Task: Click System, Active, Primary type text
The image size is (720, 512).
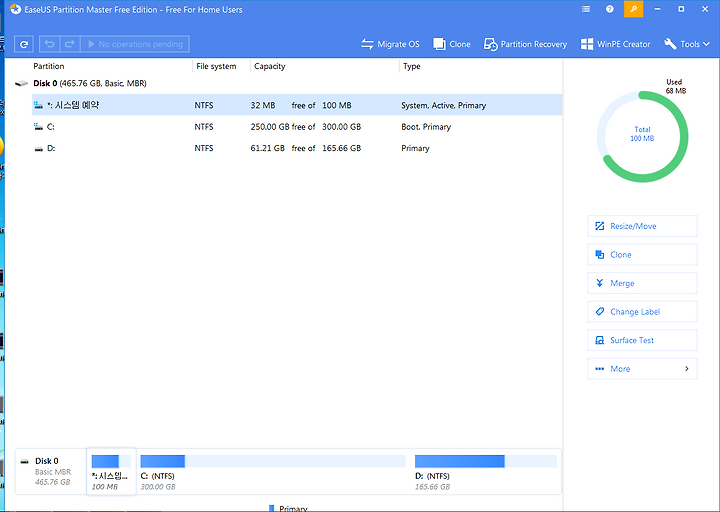Action: (444, 105)
